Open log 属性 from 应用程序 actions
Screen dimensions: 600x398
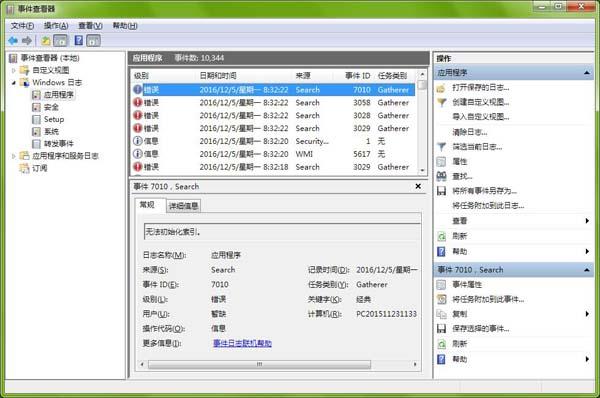[460, 161]
